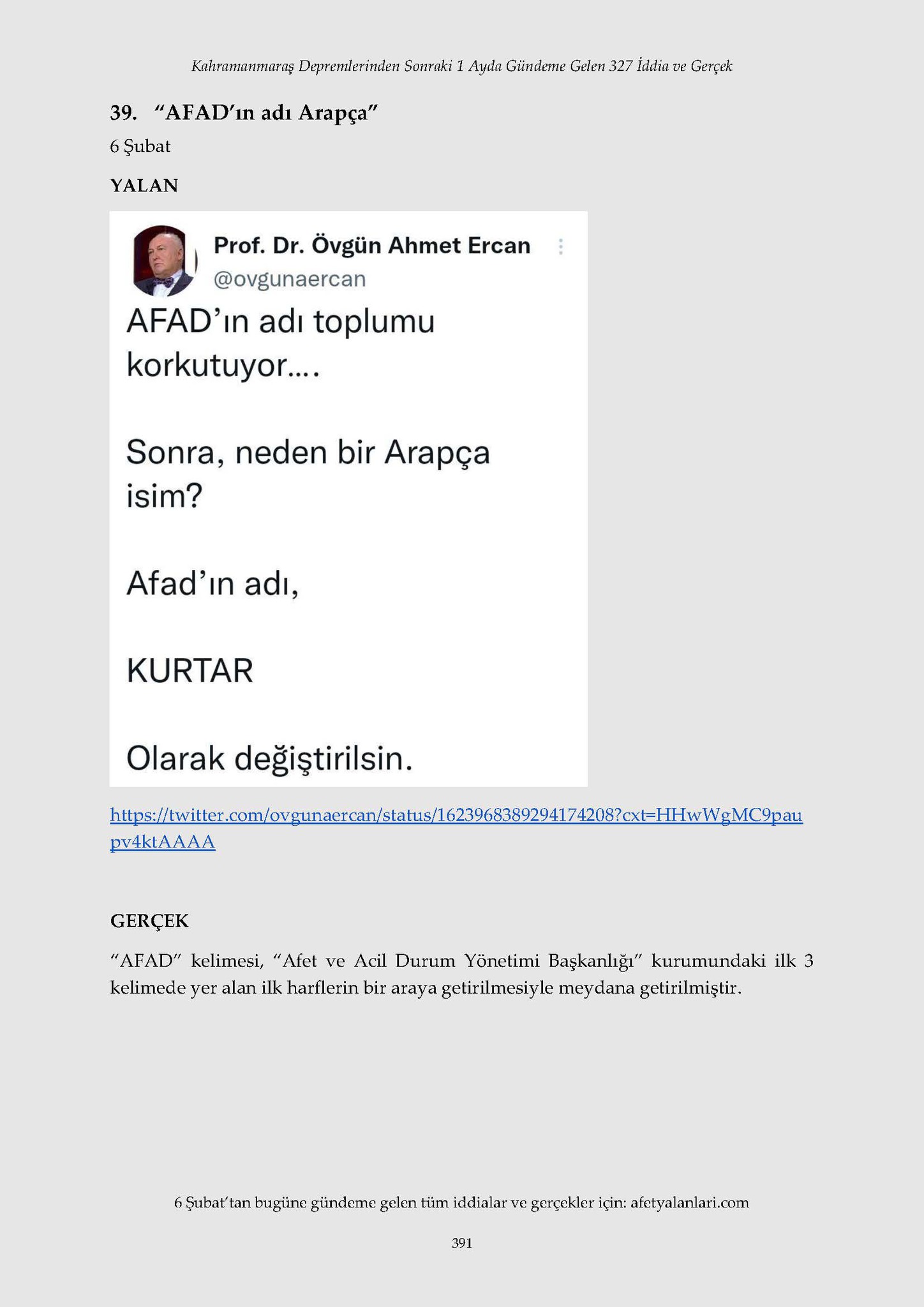Select the display name Prof. Dr. Övgün Ahmet Ercan

pos(372,245)
